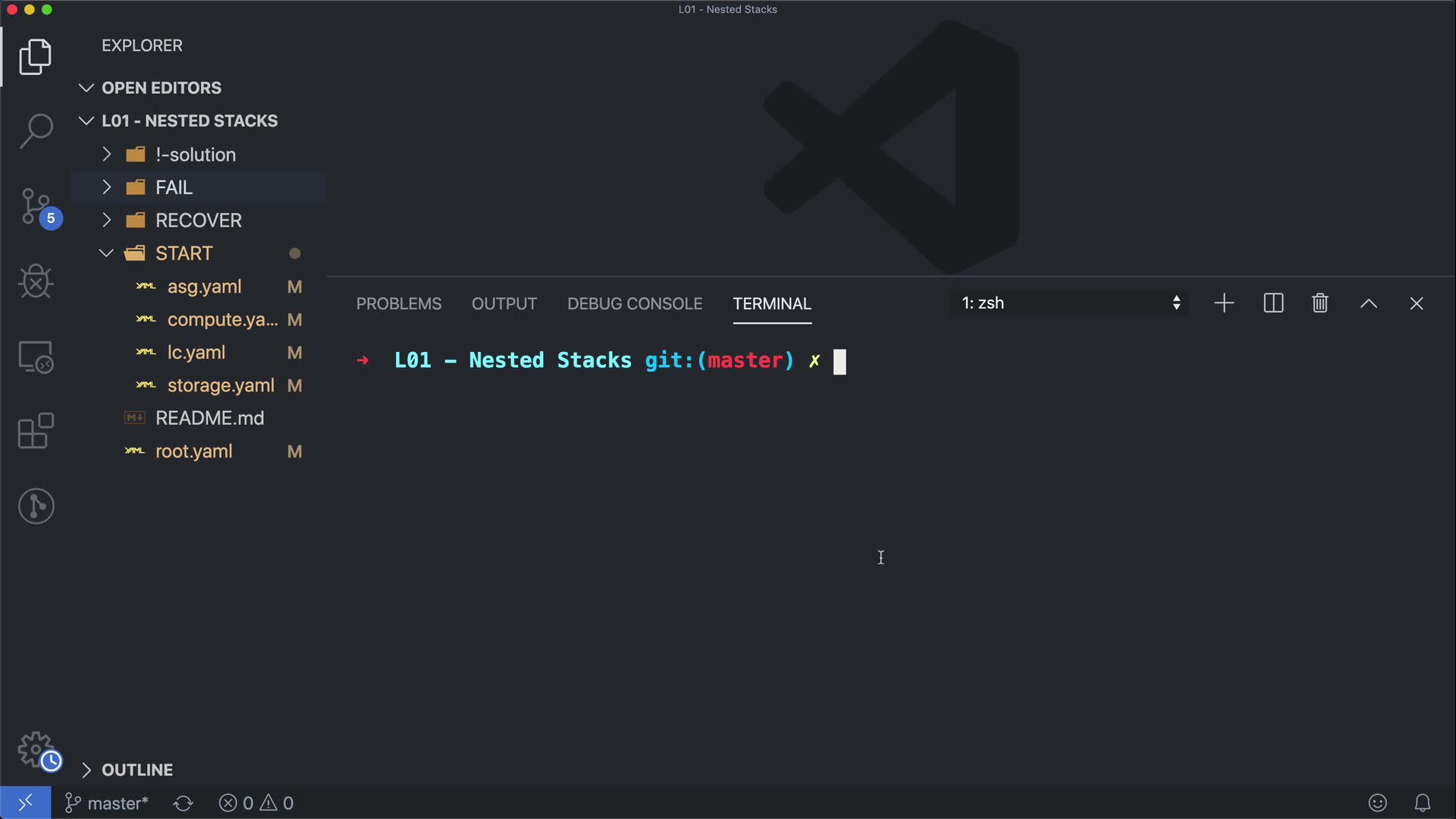Click errors and warnings count in status bar
1456x819 pixels.
(256, 803)
